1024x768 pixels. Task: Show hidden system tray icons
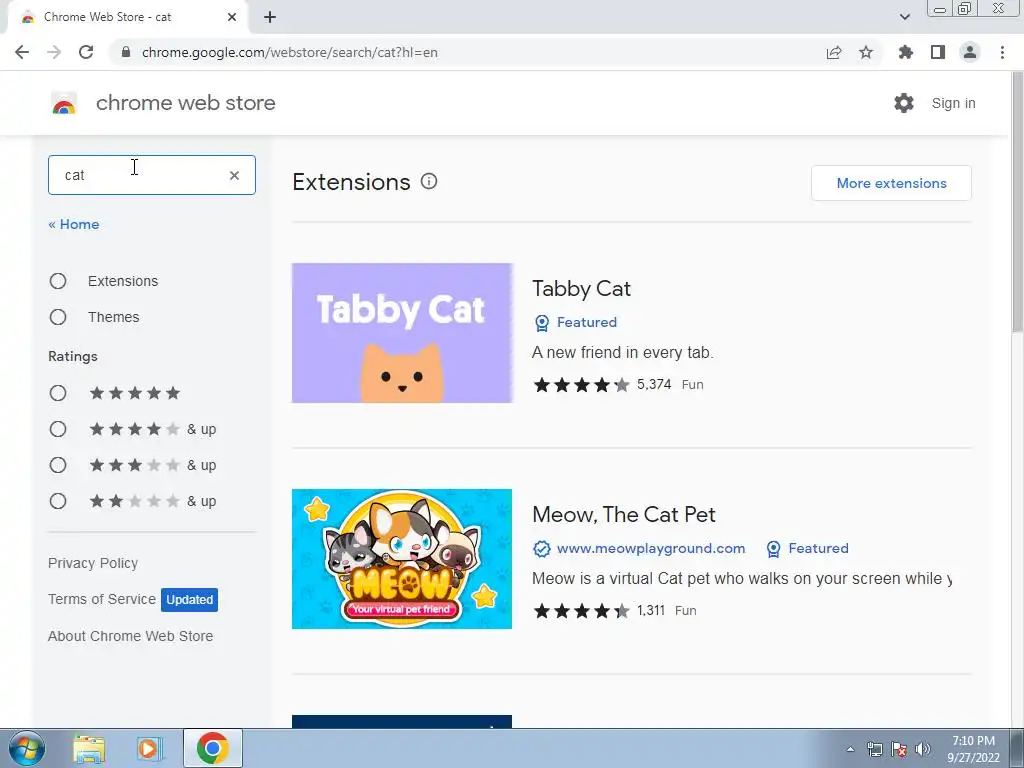(850, 749)
